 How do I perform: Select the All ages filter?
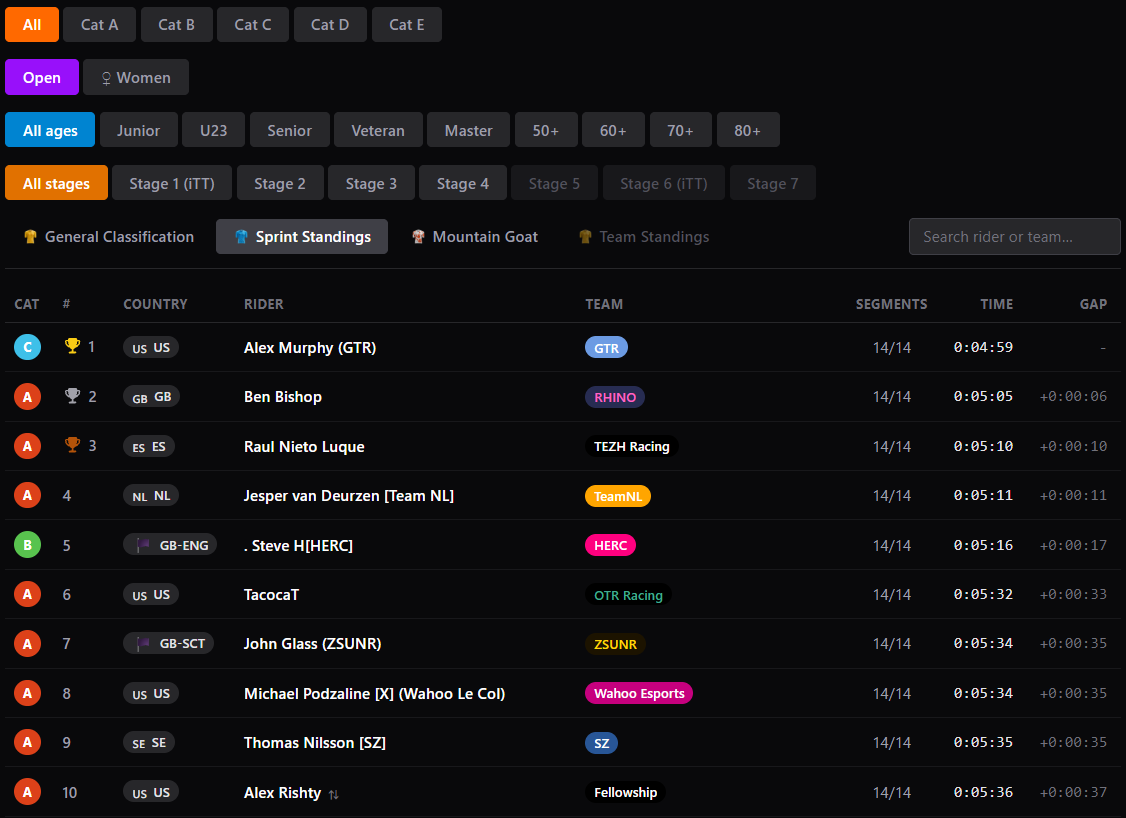coord(50,130)
